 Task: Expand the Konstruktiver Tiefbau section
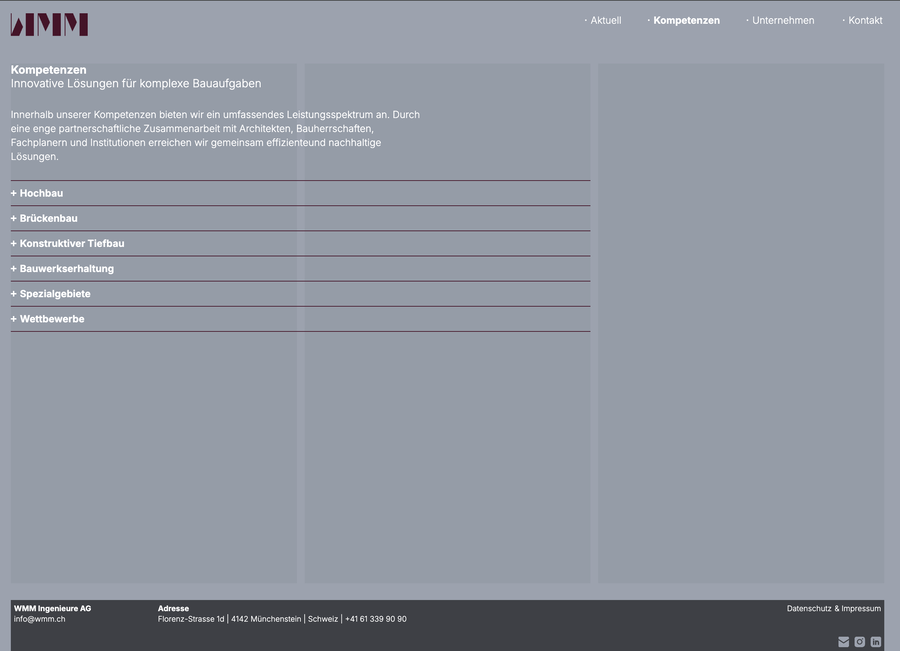(x=72, y=243)
